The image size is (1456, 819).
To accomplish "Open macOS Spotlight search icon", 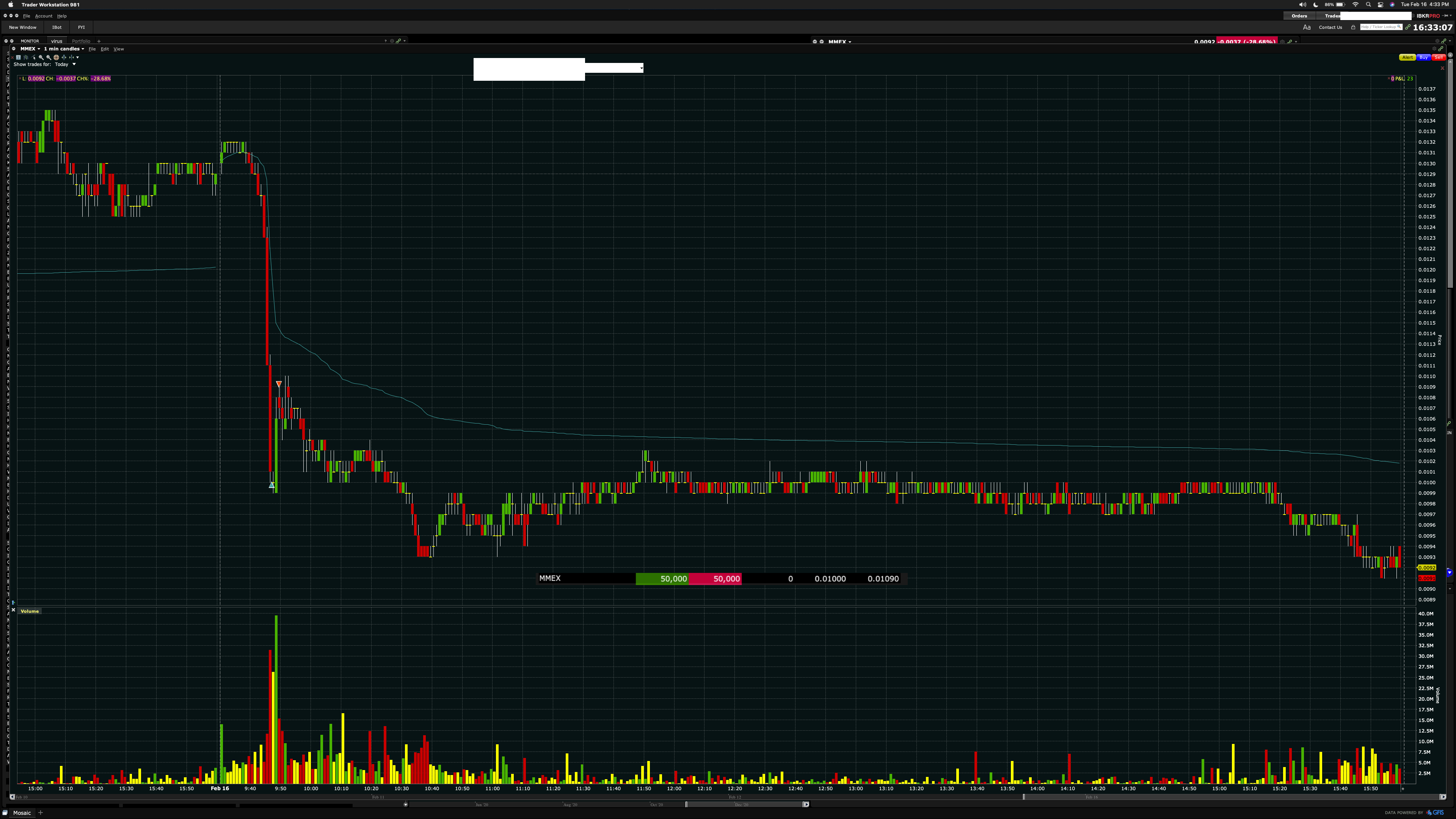I will (x=1368, y=5).
